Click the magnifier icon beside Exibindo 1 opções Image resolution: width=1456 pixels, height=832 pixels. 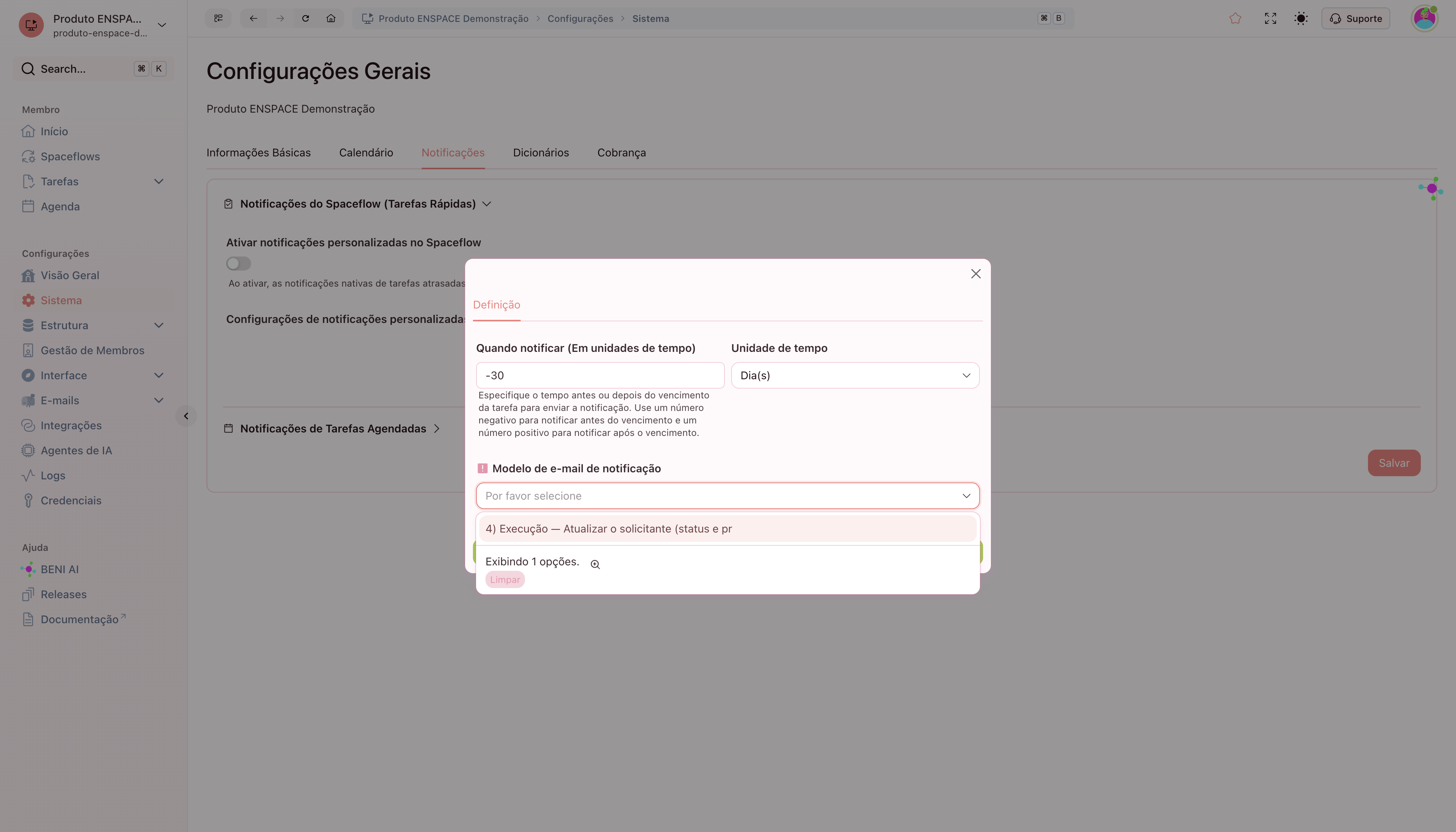pyautogui.click(x=595, y=564)
